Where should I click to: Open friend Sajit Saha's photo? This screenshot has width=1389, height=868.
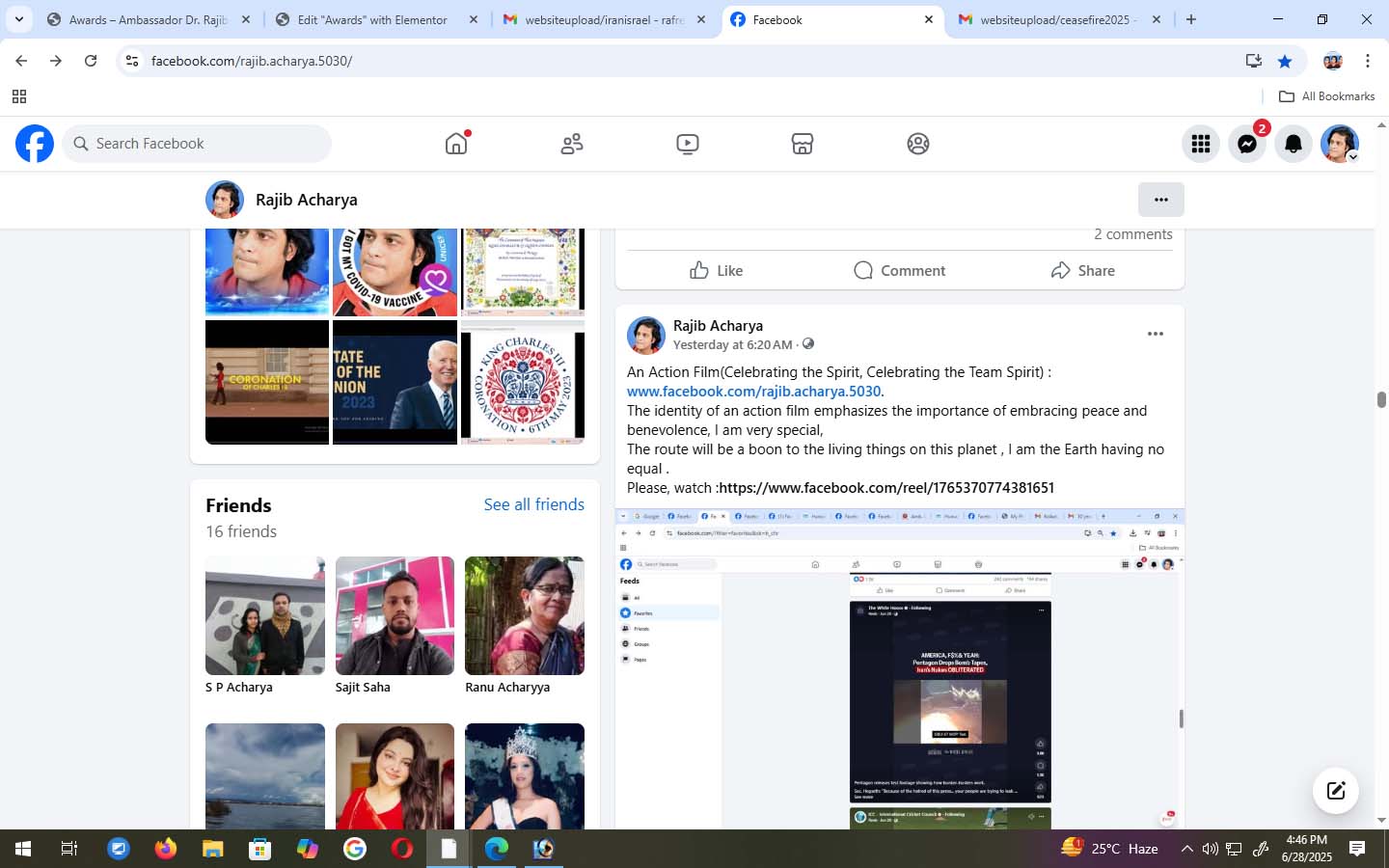coord(395,615)
